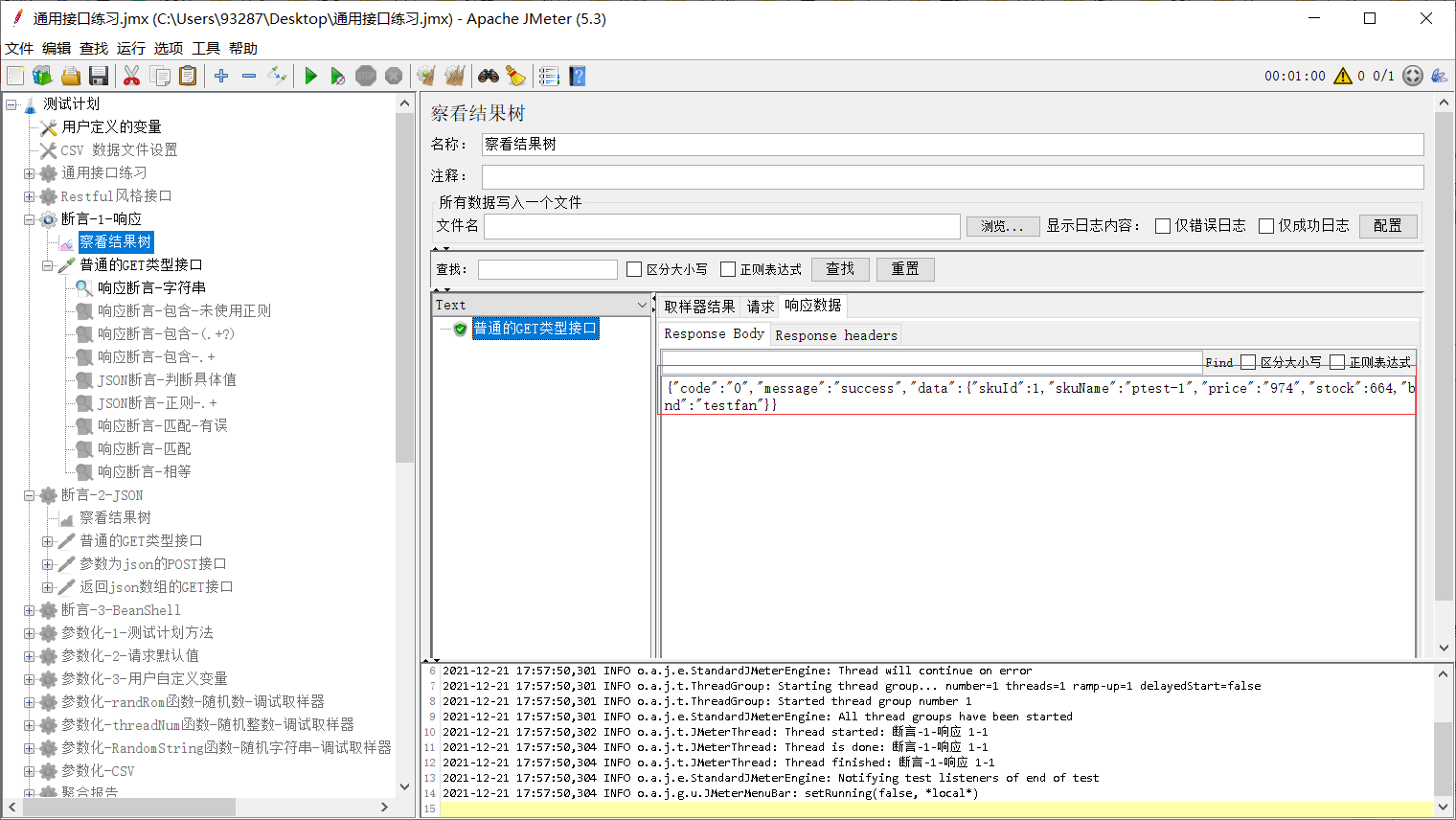Enable the 仅错误日志 checkbox
Image resolution: width=1456 pixels, height=820 pixels.
point(1163,226)
